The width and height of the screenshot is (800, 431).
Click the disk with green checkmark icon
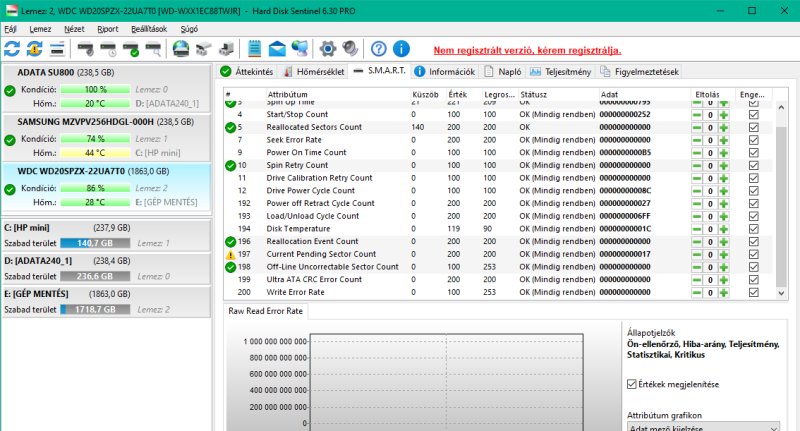click(x=131, y=49)
